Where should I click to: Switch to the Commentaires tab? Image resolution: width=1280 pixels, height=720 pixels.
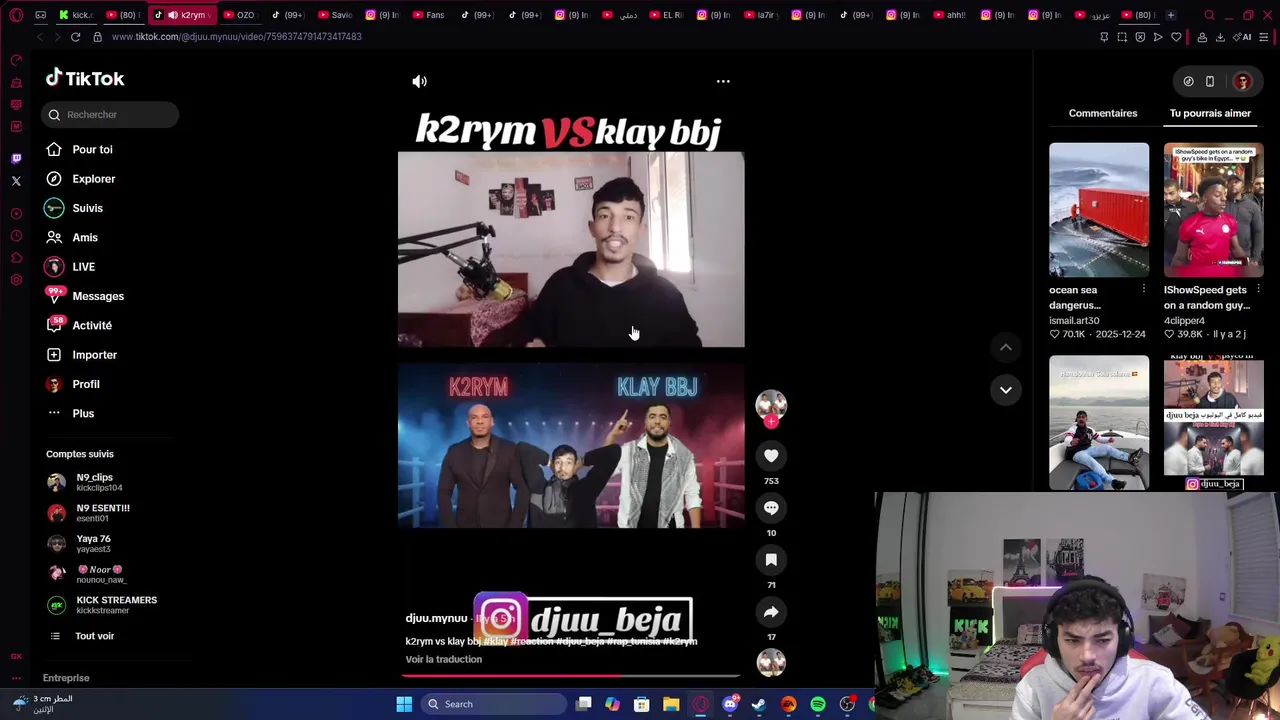[x=1103, y=113]
